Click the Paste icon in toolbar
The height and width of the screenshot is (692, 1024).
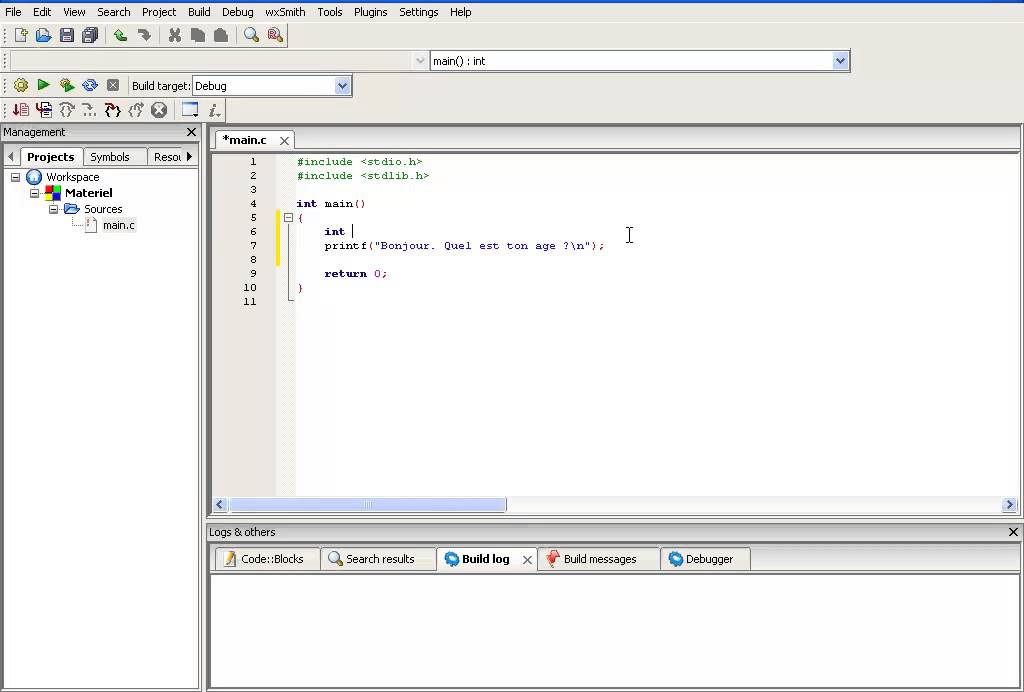pos(221,35)
